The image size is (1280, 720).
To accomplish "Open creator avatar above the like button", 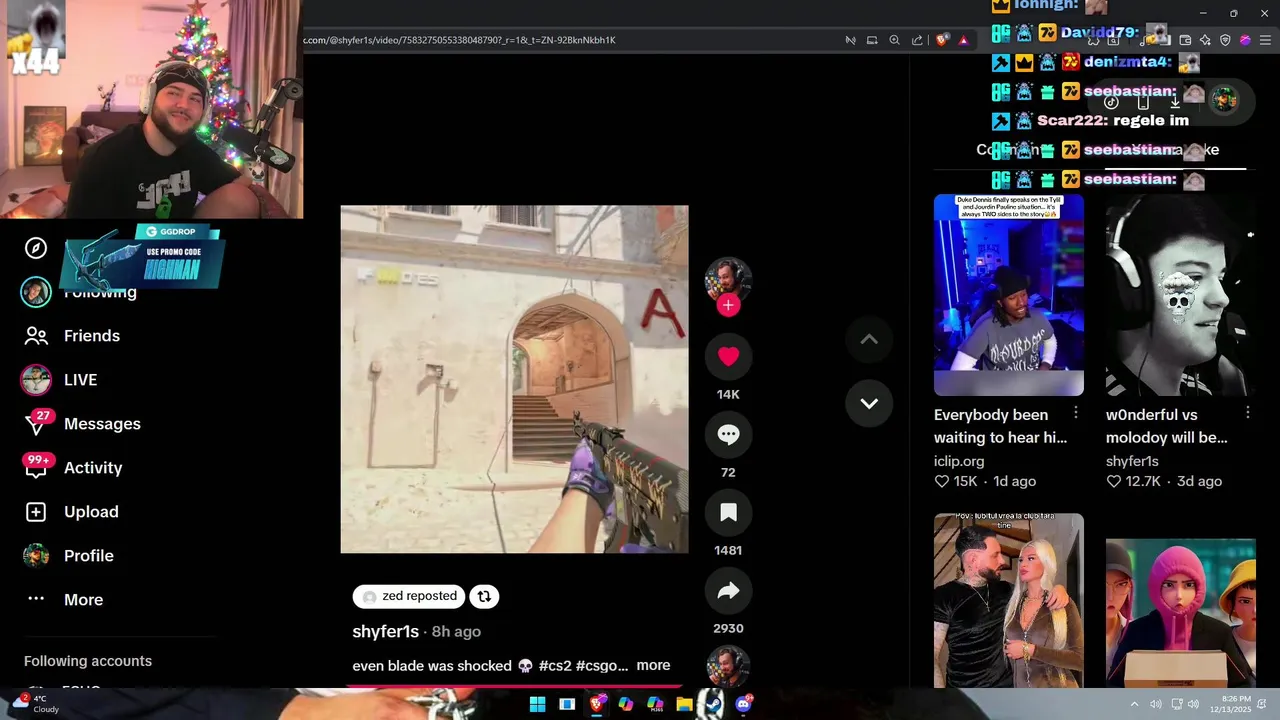I will [728, 279].
